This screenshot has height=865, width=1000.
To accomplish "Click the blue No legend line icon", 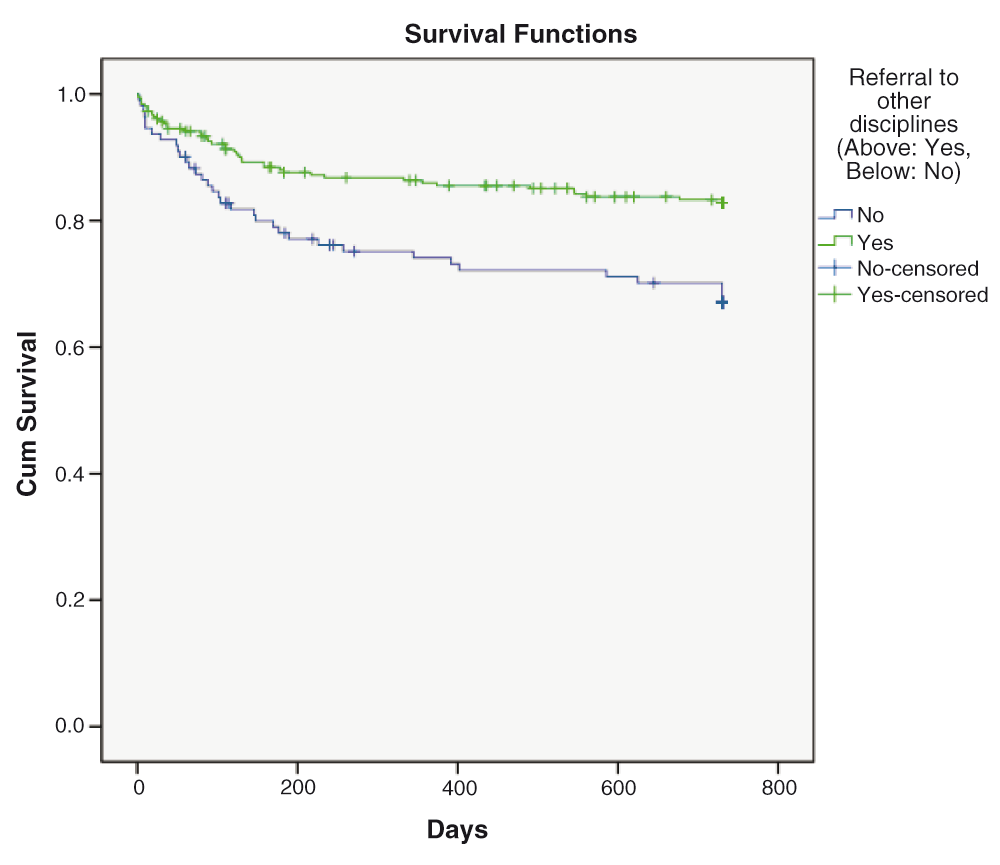I will click(x=835, y=214).
